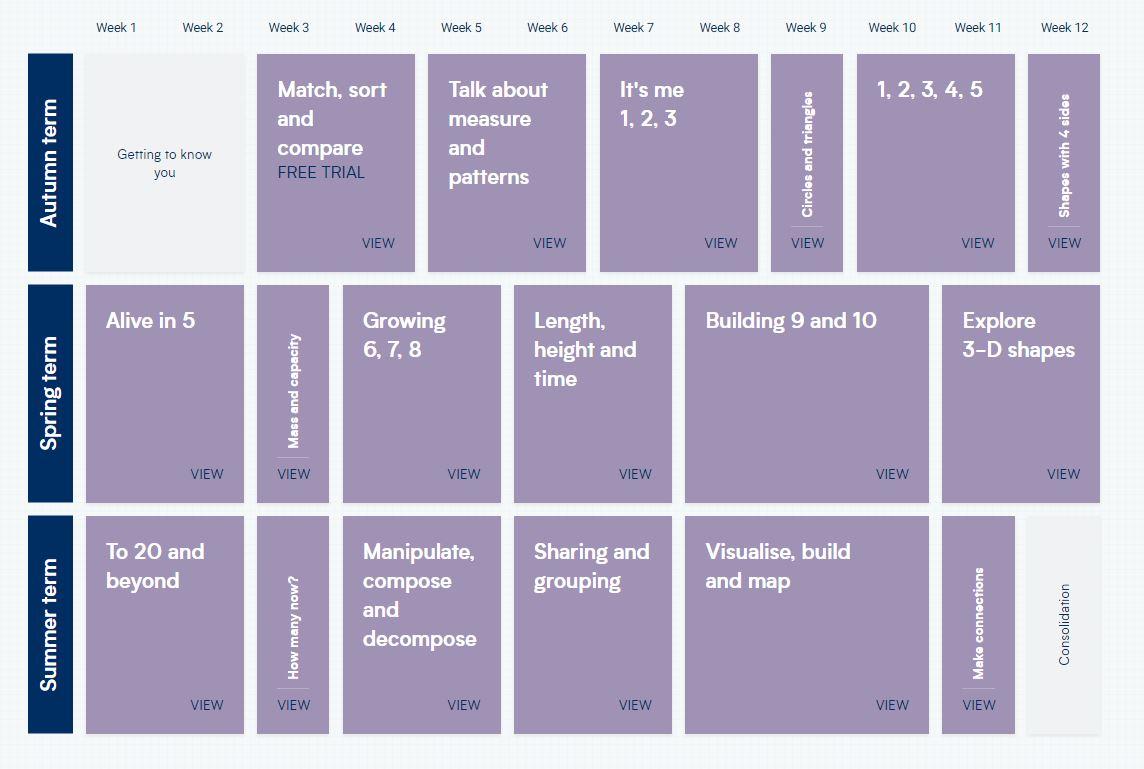View the Visualise, build and map unit
Screen dimensions: 1144x769
(892, 705)
